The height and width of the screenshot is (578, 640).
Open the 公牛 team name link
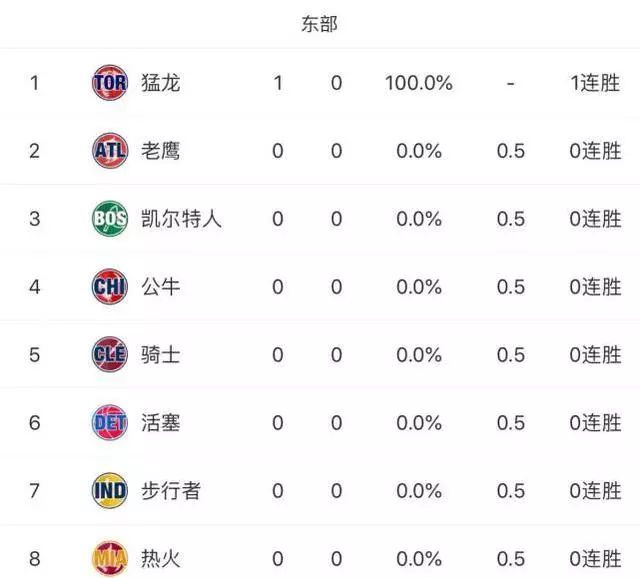160,287
